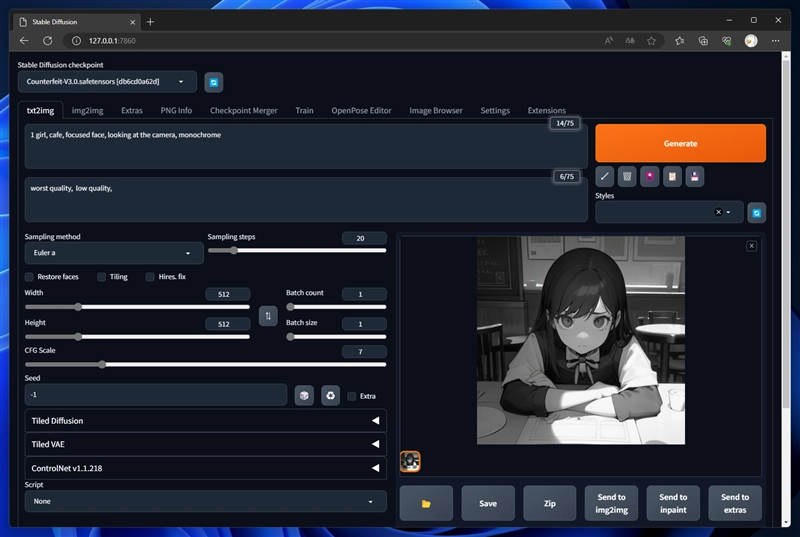Reuse the last seed with the recycle icon
800x537 pixels.
click(x=331, y=396)
